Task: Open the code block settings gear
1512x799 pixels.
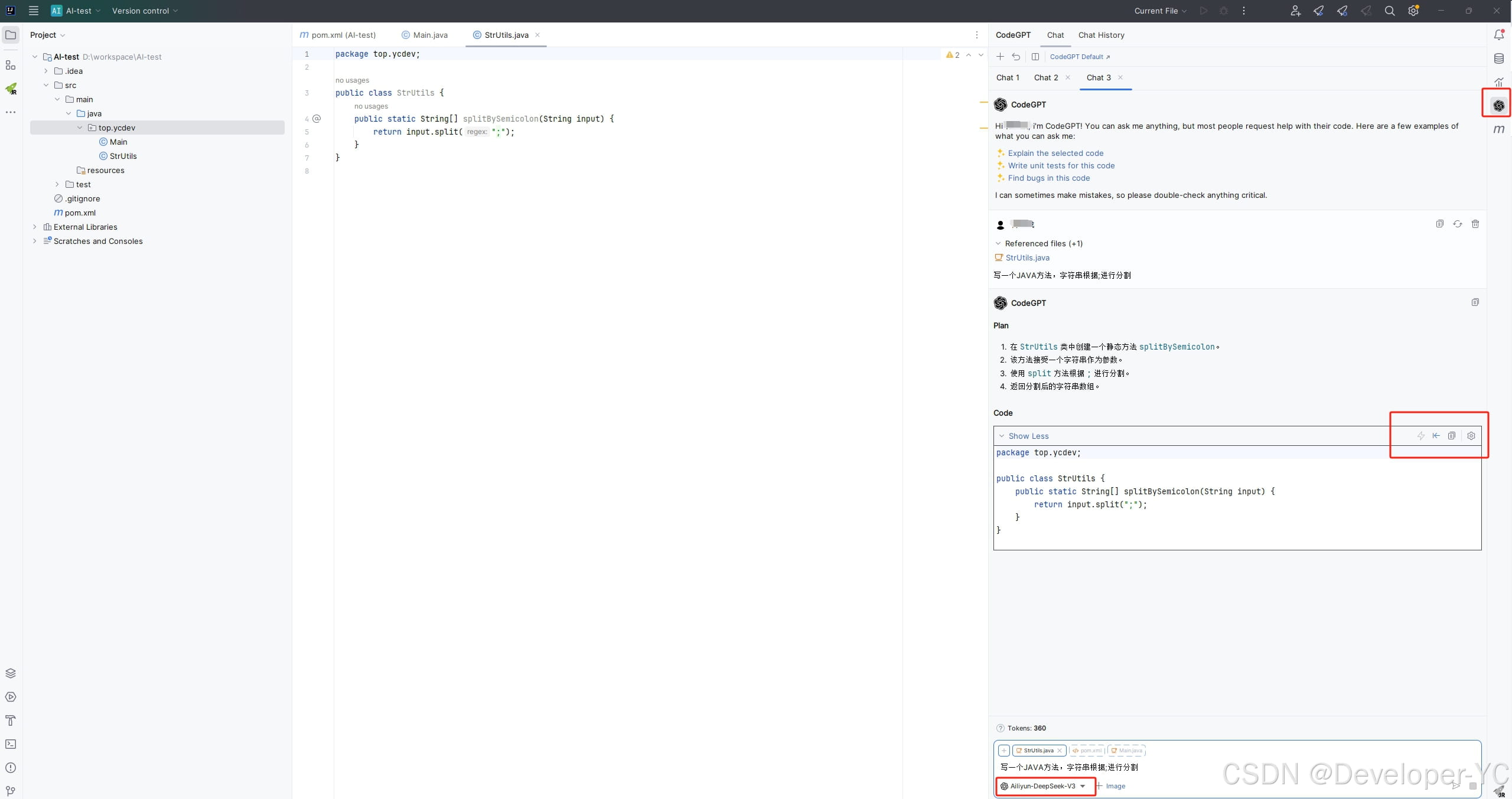Action: tap(1471, 436)
